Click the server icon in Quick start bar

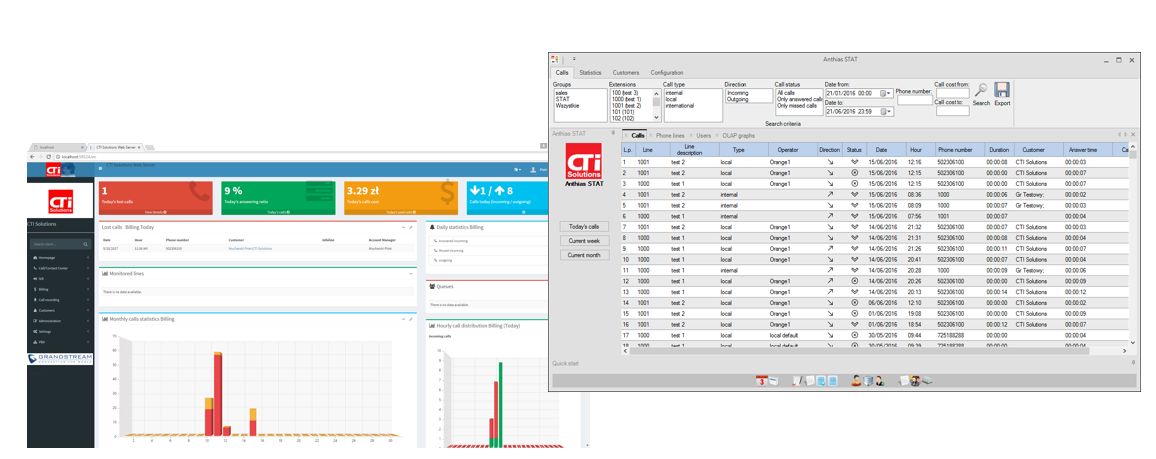tap(868, 381)
